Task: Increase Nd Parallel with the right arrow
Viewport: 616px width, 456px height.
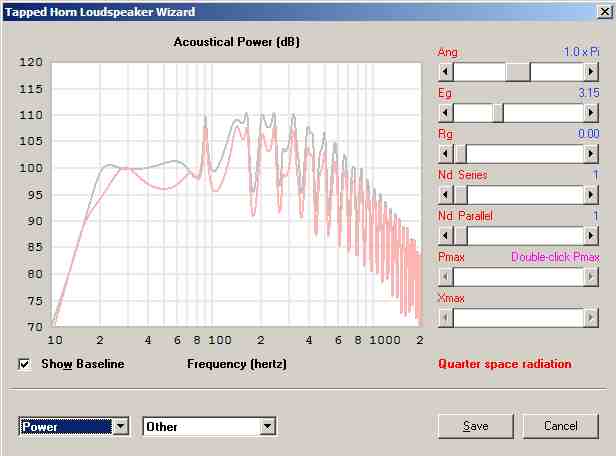Action: 590,236
